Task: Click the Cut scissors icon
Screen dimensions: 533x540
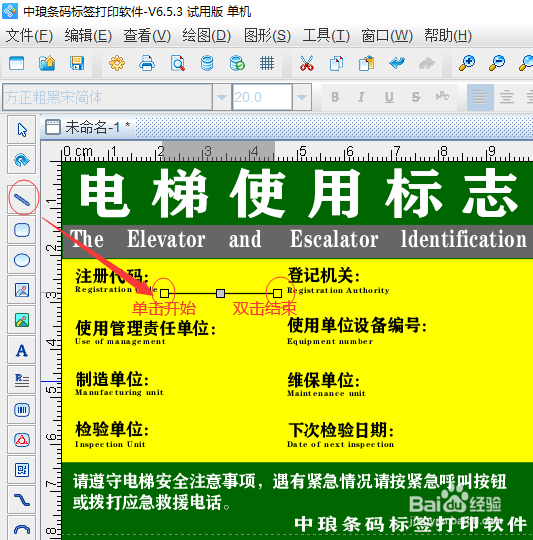Action: (306, 63)
